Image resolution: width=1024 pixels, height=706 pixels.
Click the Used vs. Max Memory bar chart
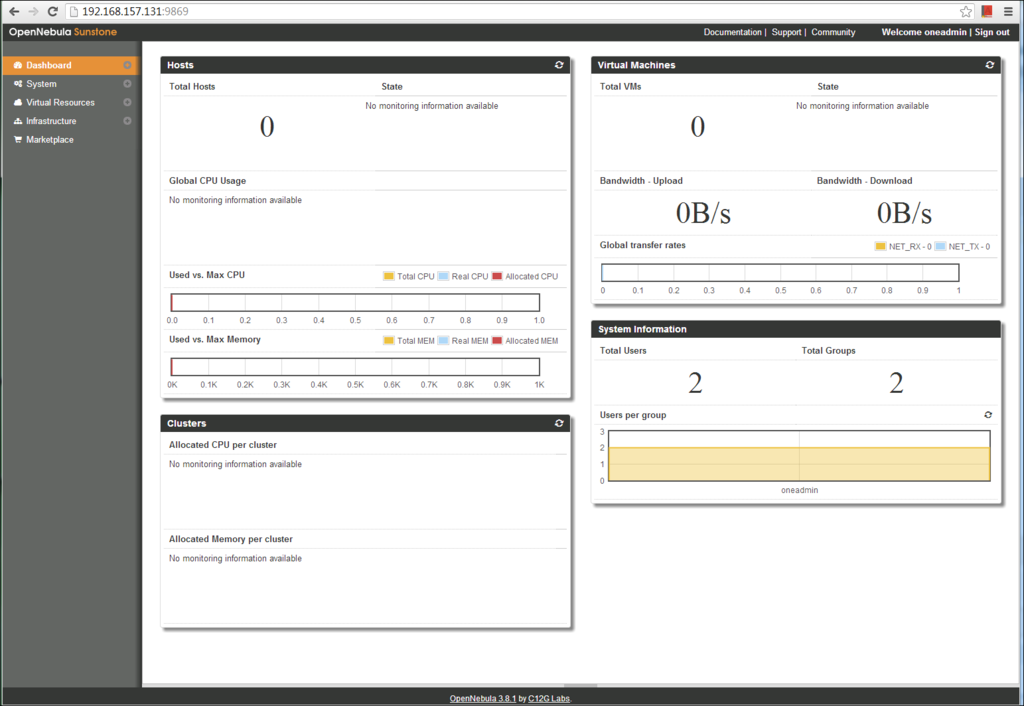355,367
